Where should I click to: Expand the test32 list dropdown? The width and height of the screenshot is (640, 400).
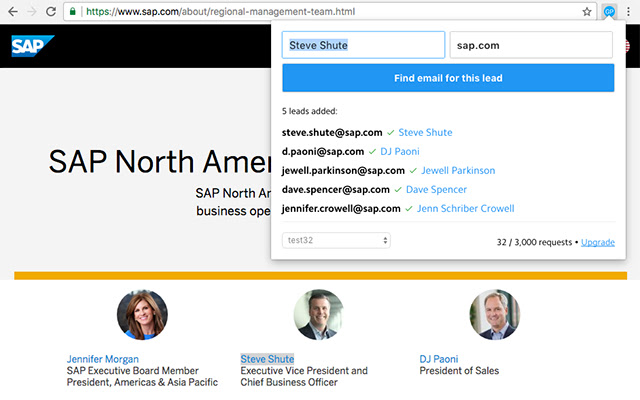[x=336, y=241]
